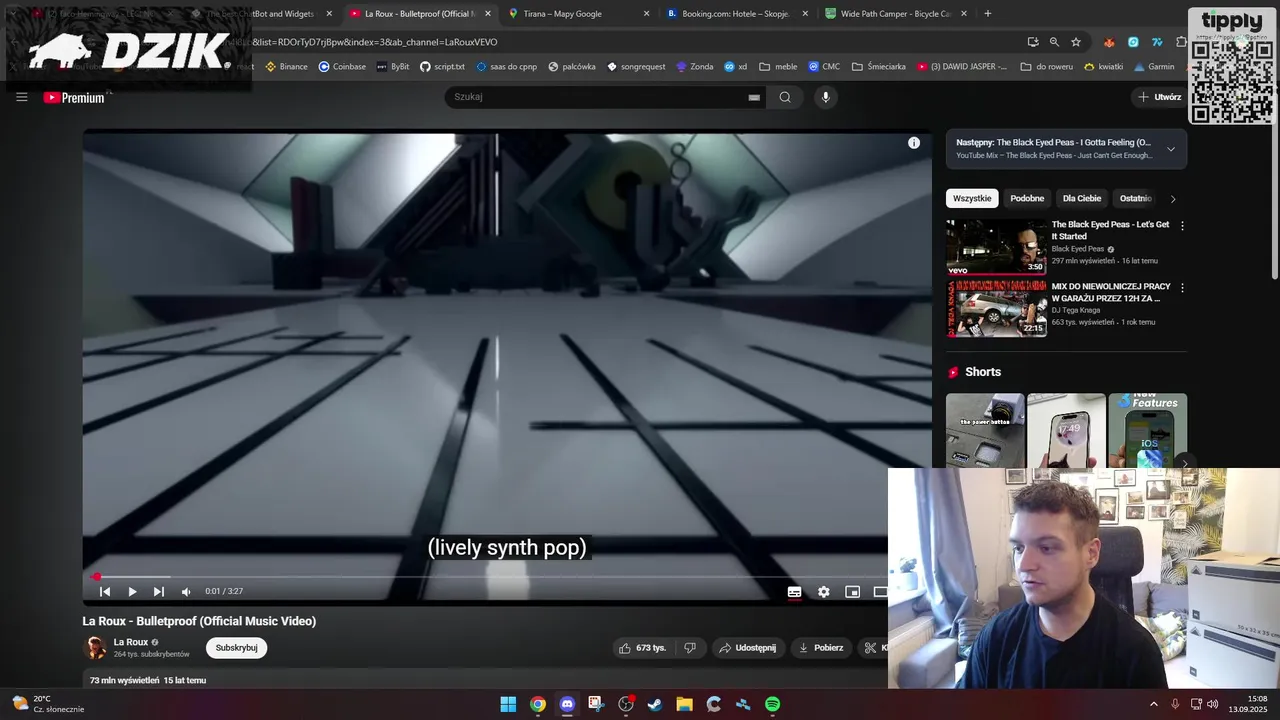1280x720 pixels.
Task: Share the video via Udostępnij
Action: tap(747, 648)
